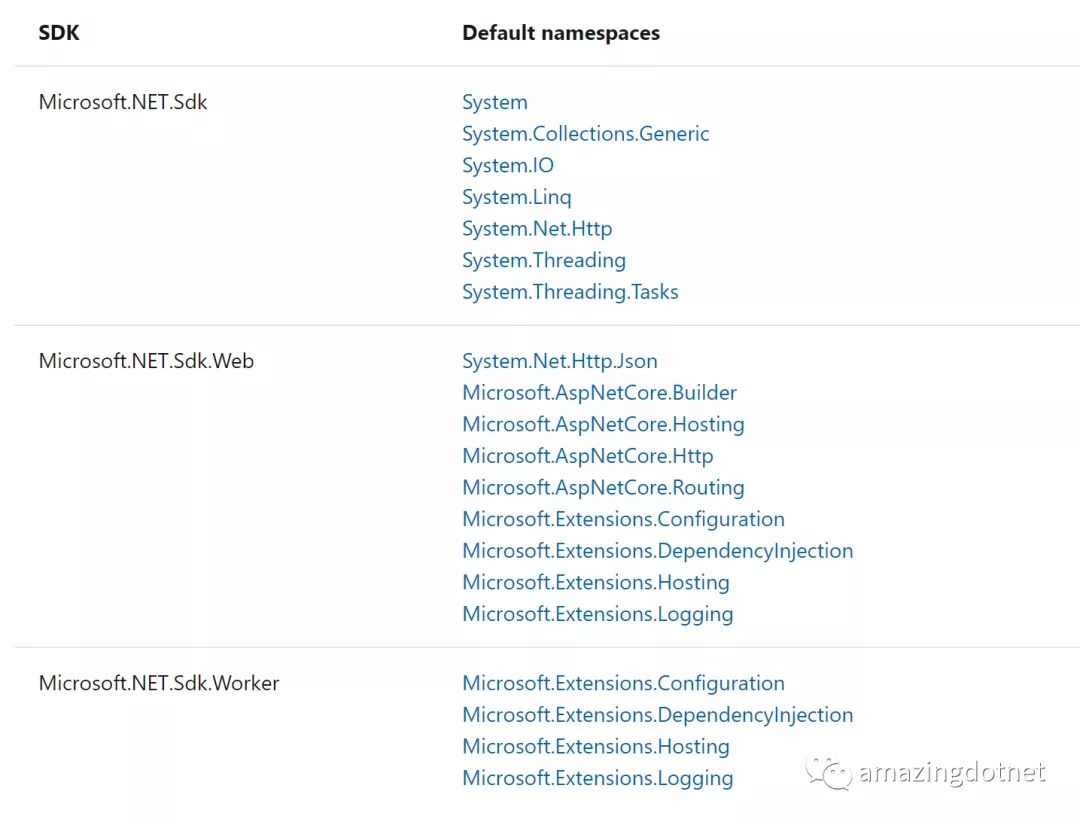The height and width of the screenshot is (822, 1080).
Task: Click the "Default namespaces" column header
Action: coord(560,33)
